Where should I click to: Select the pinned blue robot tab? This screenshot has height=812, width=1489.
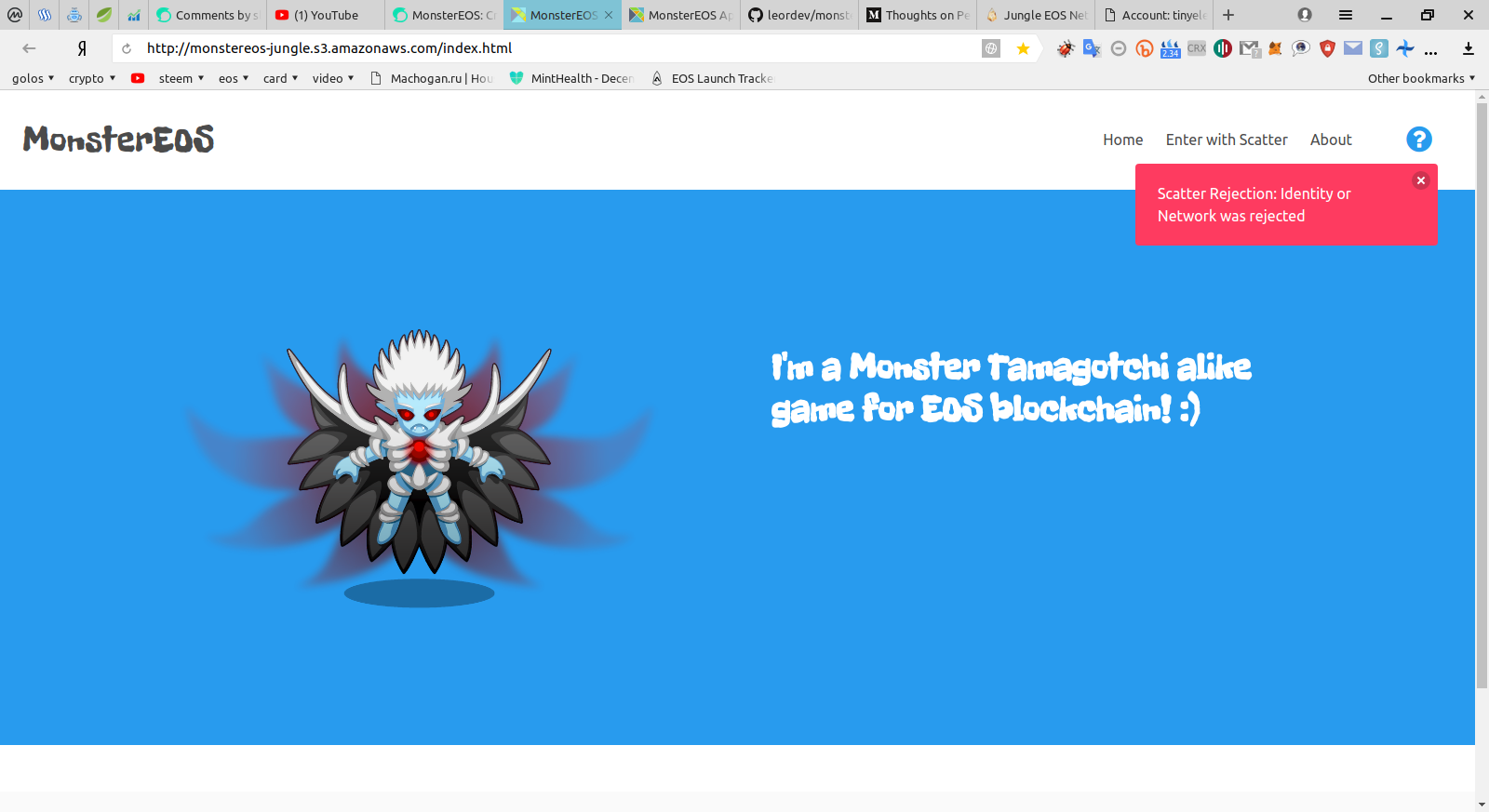pyautogui.click(x=74, y=15)
